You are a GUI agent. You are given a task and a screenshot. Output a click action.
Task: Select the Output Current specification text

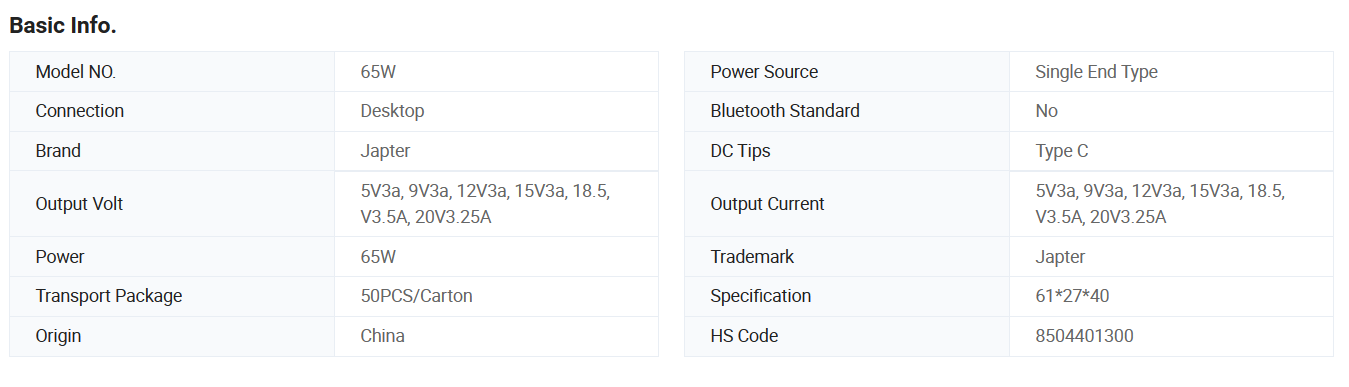(1160, 204)
